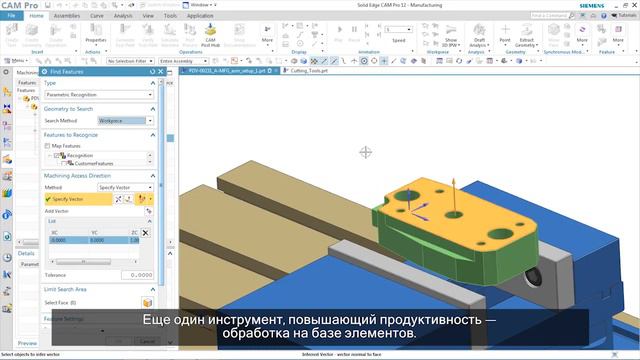Open the resource bar settings gear icon
Image resolution: width=640 pixels, height=360 pixels.
[6, 72]
